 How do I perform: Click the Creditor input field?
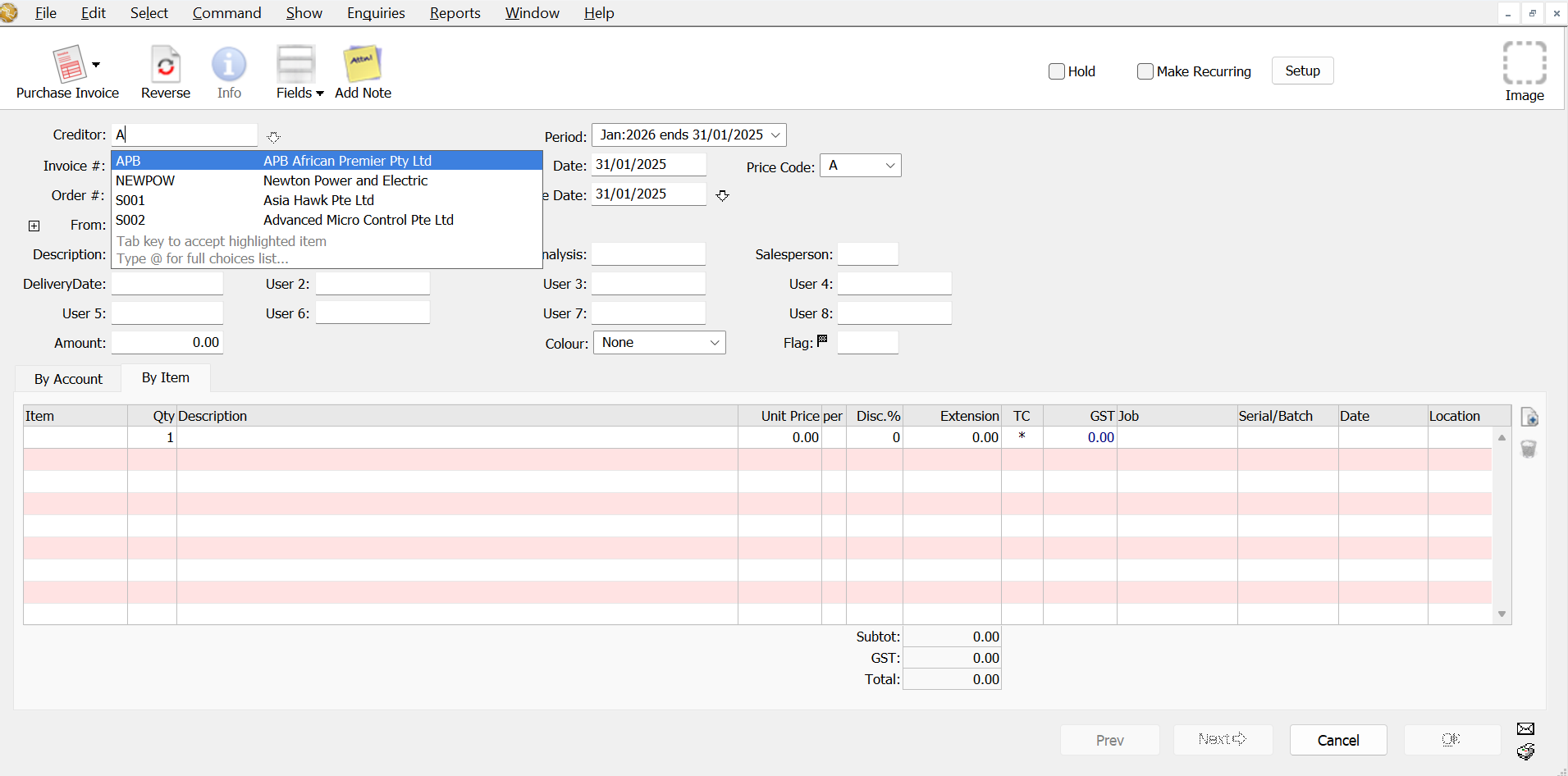pos(185,135)
